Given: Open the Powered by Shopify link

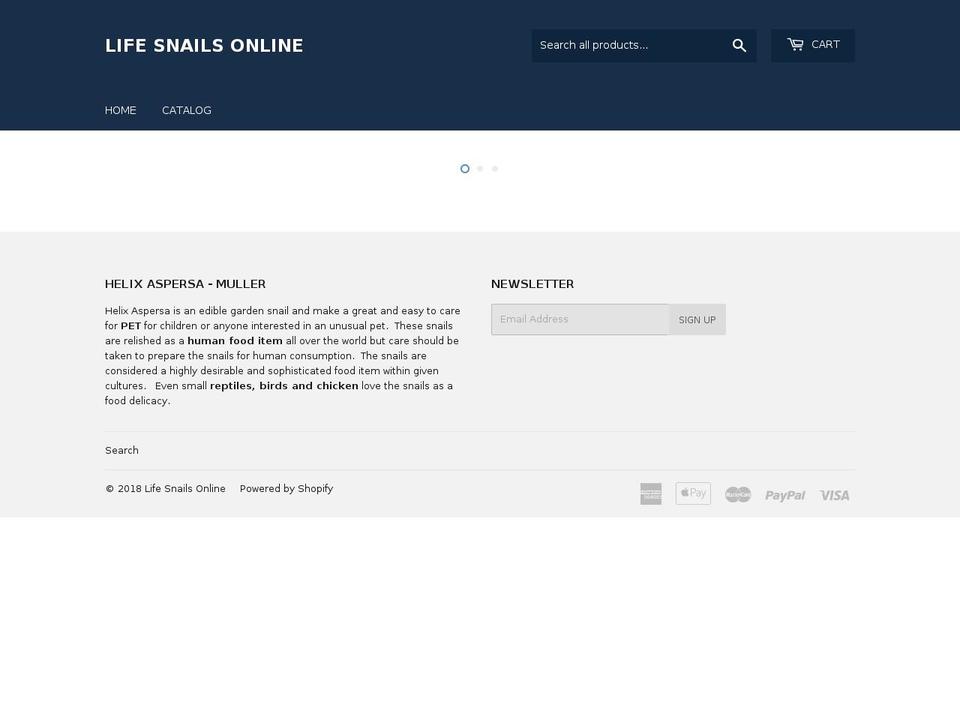Looking at the screenshot, I should tap(287, 489).
